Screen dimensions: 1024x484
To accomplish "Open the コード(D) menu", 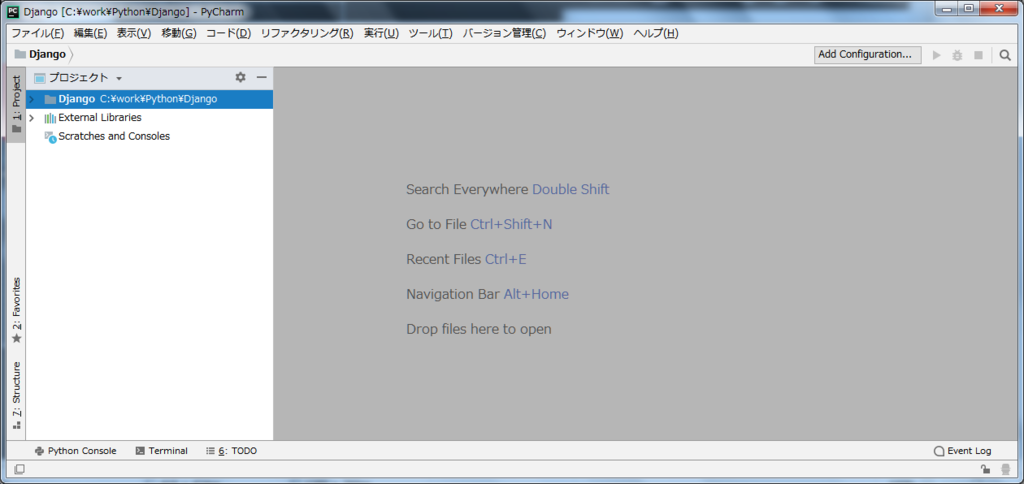I will [x=228, y=33].
